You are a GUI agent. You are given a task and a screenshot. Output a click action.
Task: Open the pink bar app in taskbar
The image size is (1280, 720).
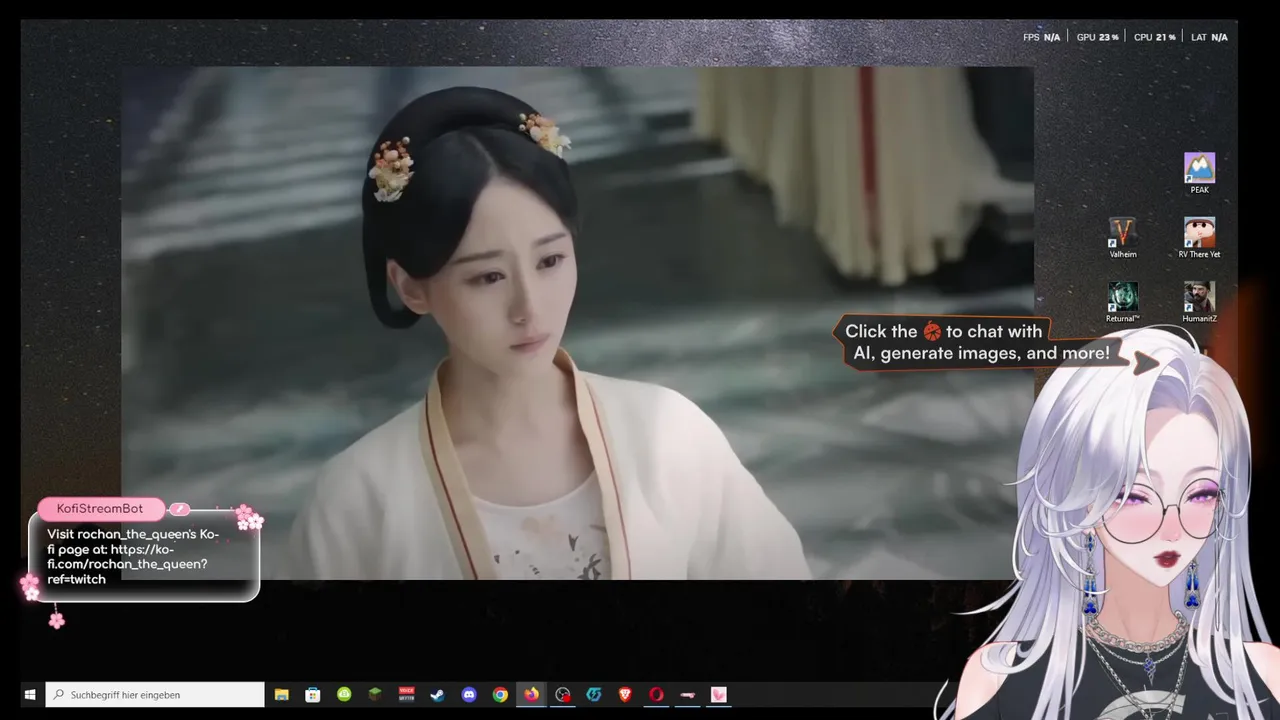(687, 694)
